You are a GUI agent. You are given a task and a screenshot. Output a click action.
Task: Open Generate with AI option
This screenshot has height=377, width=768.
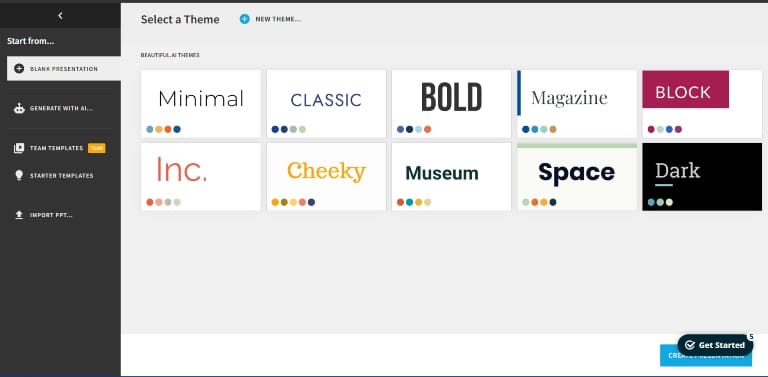pyautogui.click(x=53, y=109)
